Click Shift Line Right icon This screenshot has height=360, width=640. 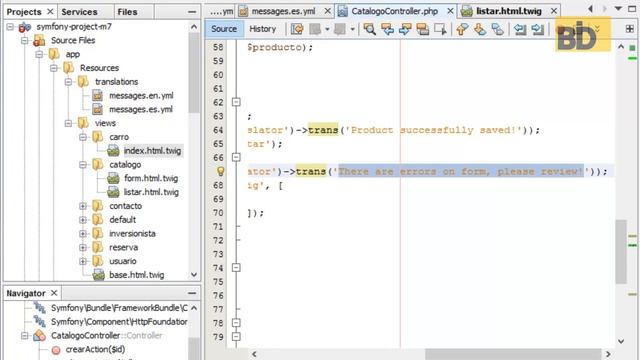coord(538,29)
